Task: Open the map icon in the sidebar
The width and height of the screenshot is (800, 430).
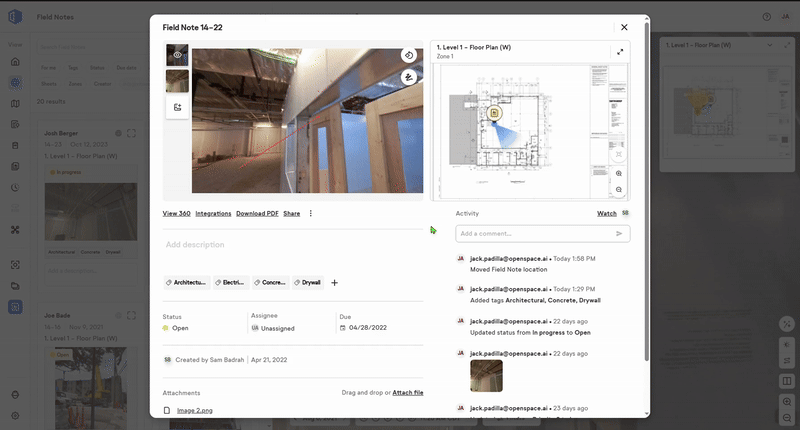Action: tap(15, 104)
